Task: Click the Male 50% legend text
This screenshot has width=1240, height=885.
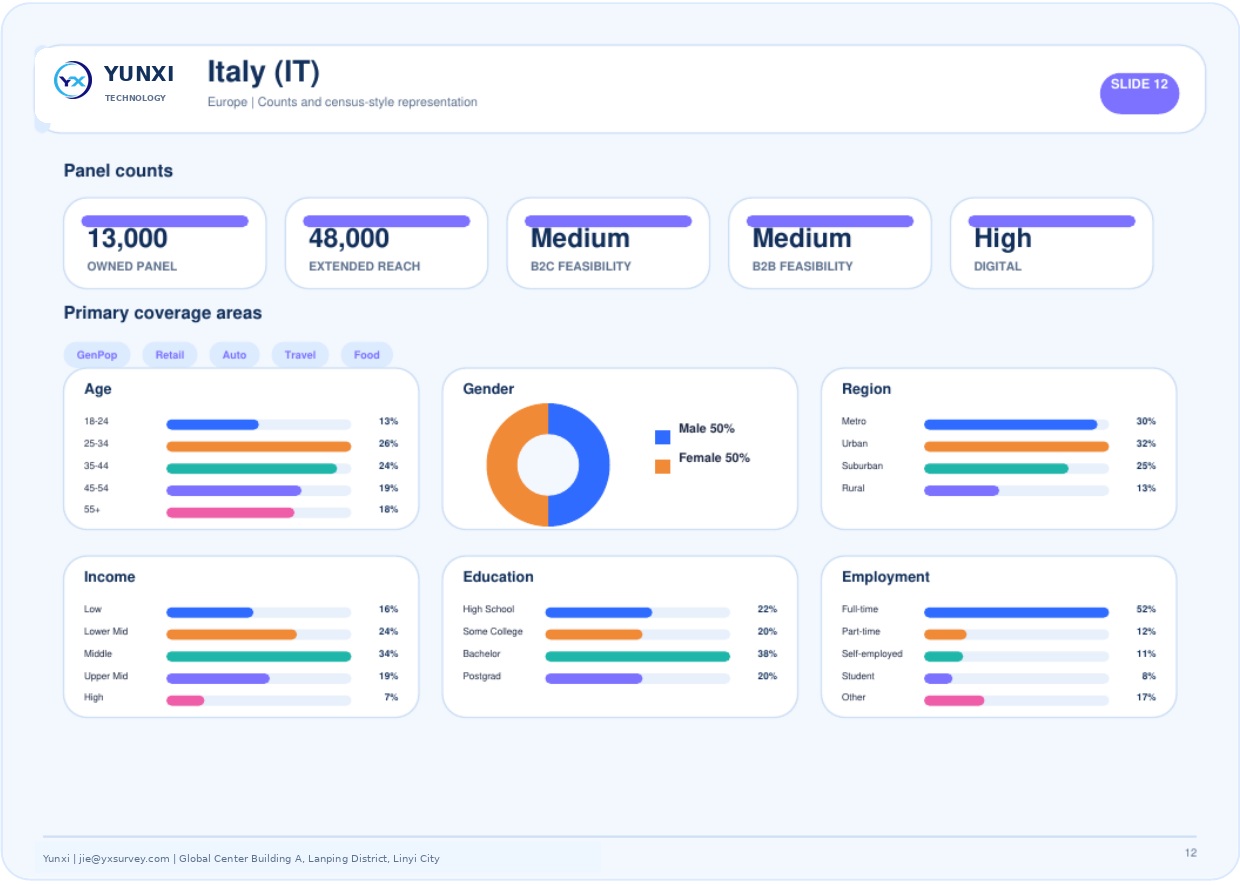Action: click(706, 429)
